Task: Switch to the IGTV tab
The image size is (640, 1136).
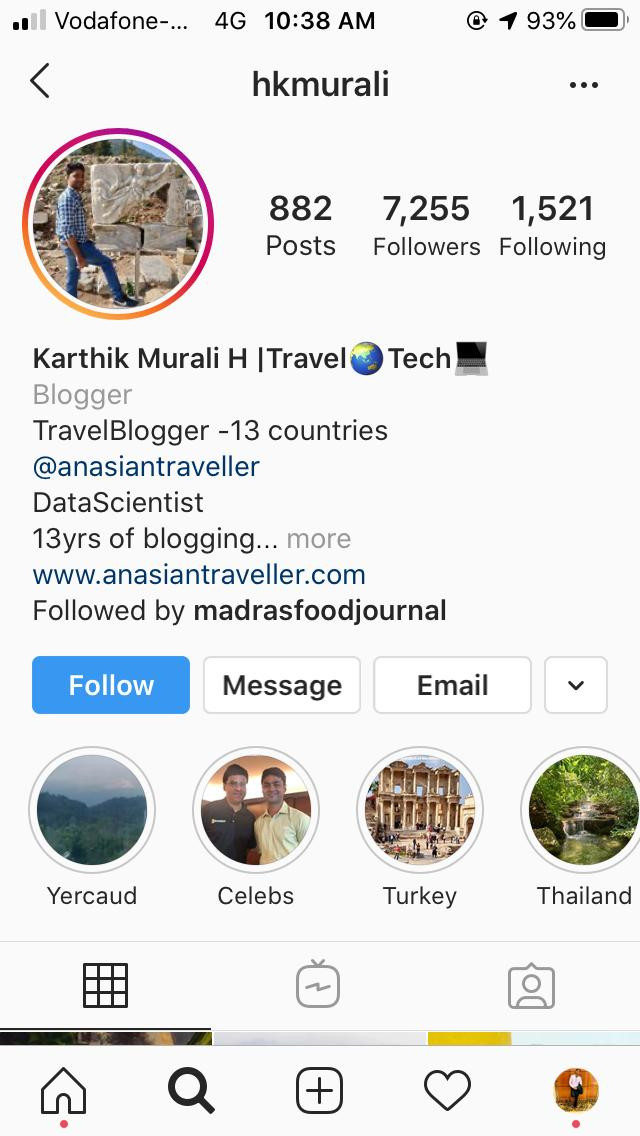Action: click(318, 984)
